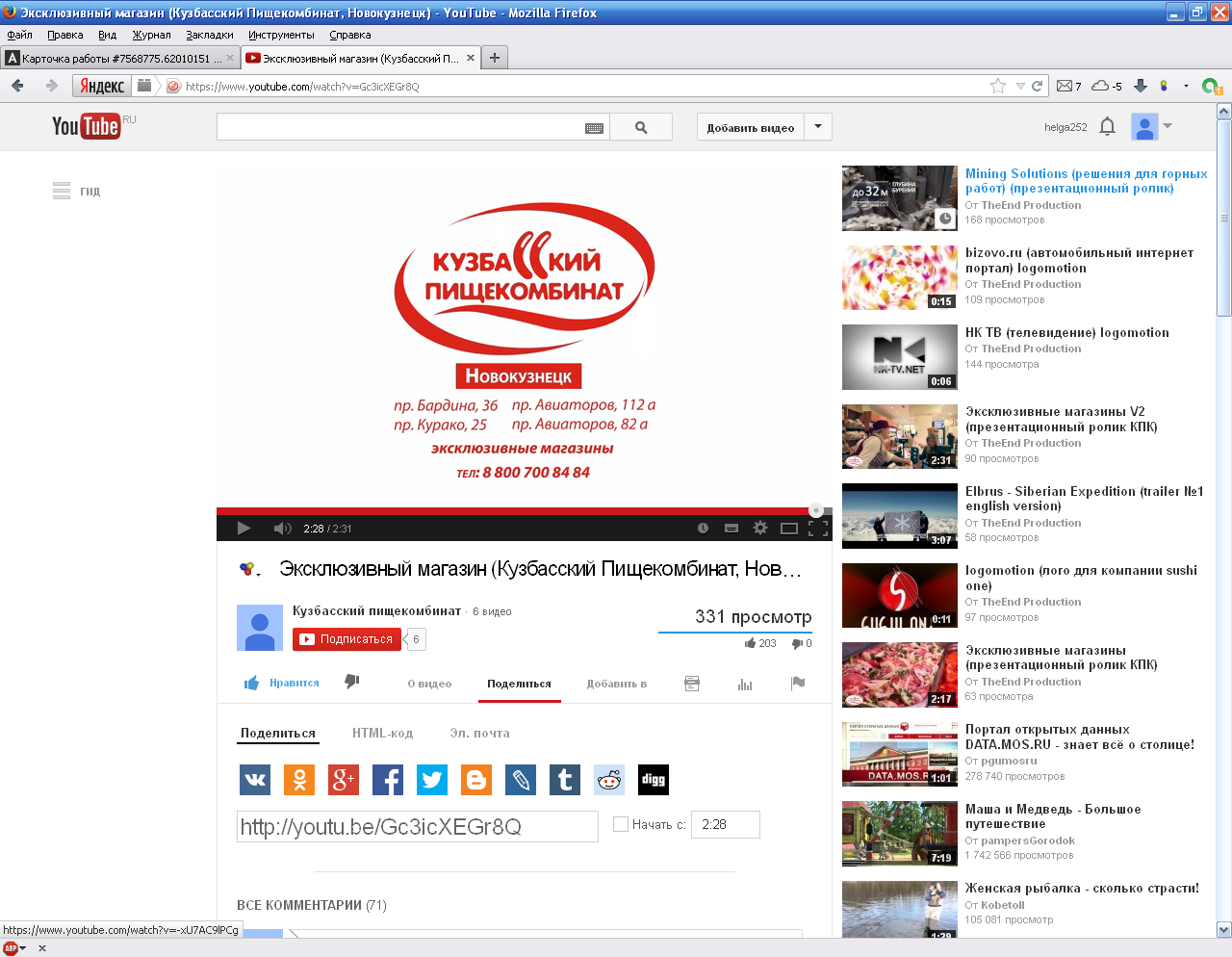This screenshot has height=957, width=1232.
Task: Click the Добавить видео button
Action: pyautogui.click(x=751, y=127)
